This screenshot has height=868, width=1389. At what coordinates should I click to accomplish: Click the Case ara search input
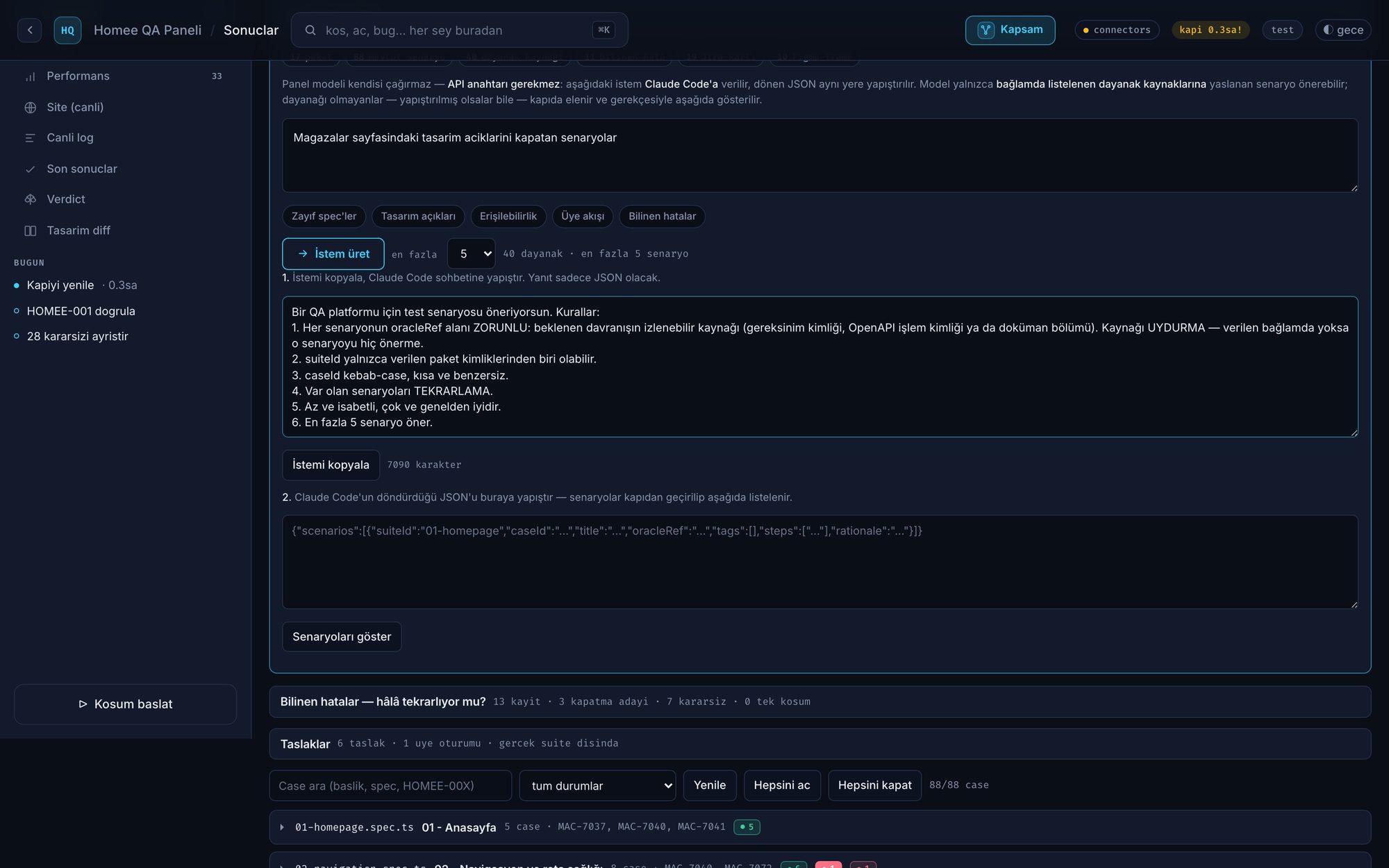pyautogui.click(x=390, y=785)
